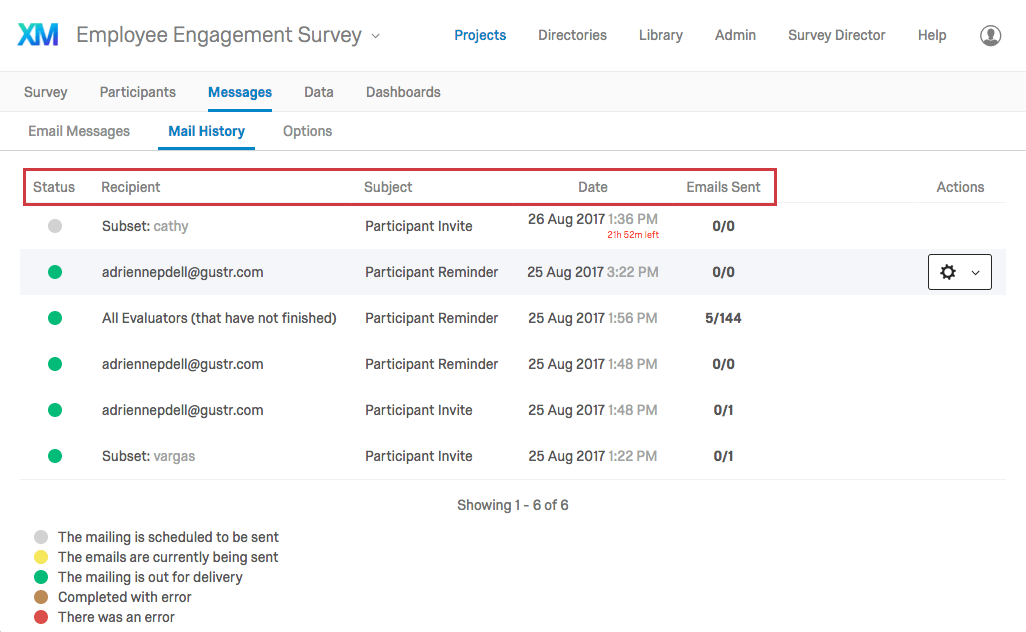Viewport: 1026px width, 632px height.
Task: Expand the Employee Engagement Survey project dropdown
Action: 376,36
